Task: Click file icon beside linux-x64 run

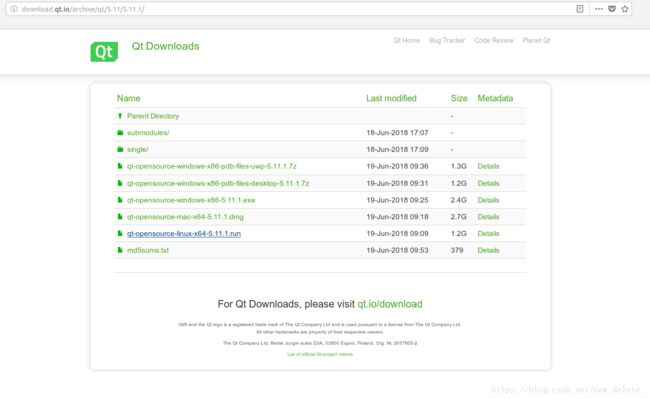Action: [120, 233]
